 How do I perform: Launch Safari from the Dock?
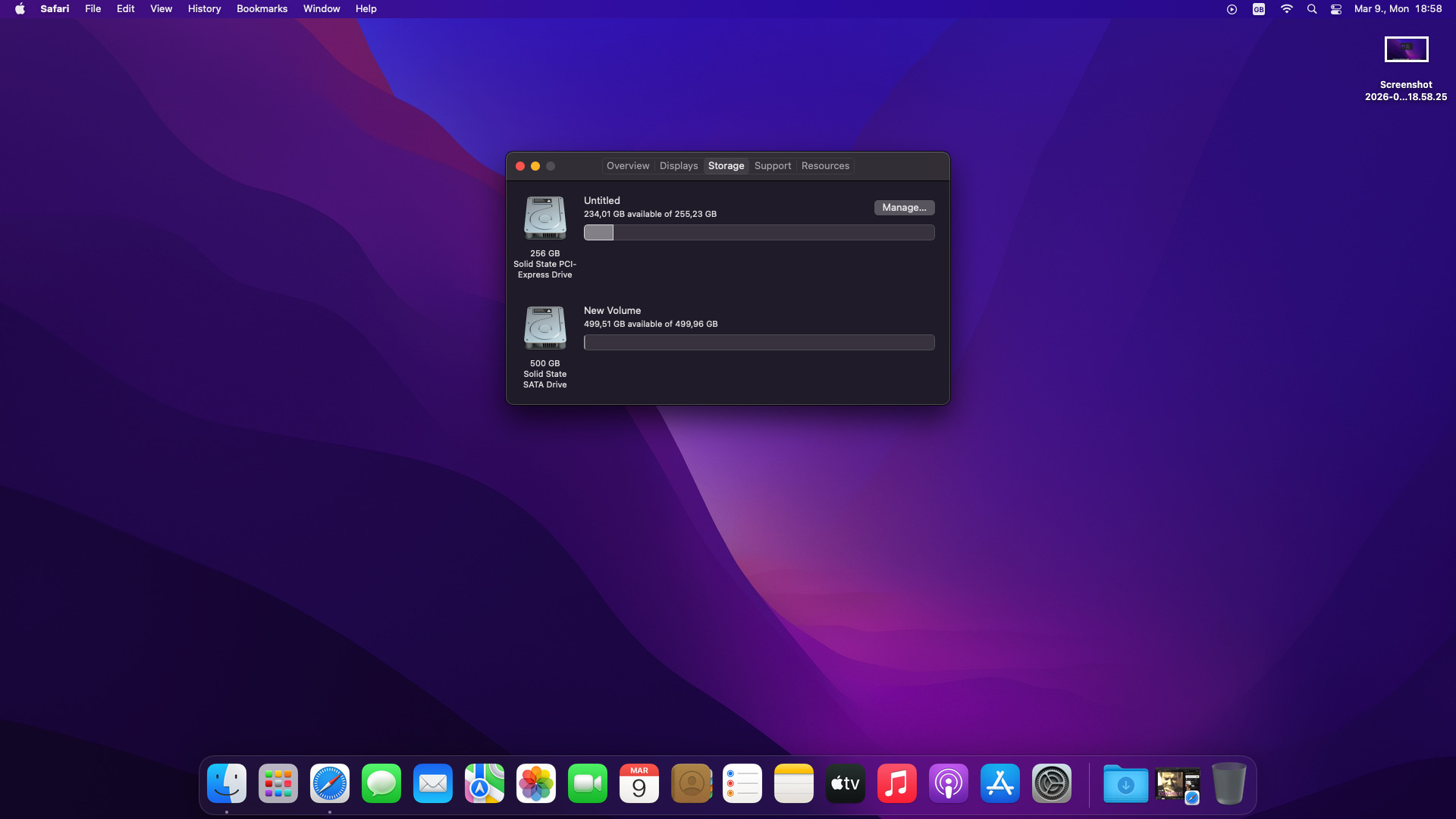point(329,783)
